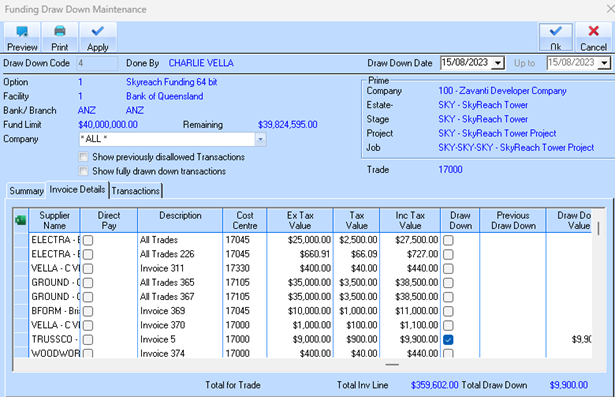Click the Previous Draw Down column header

513,220
